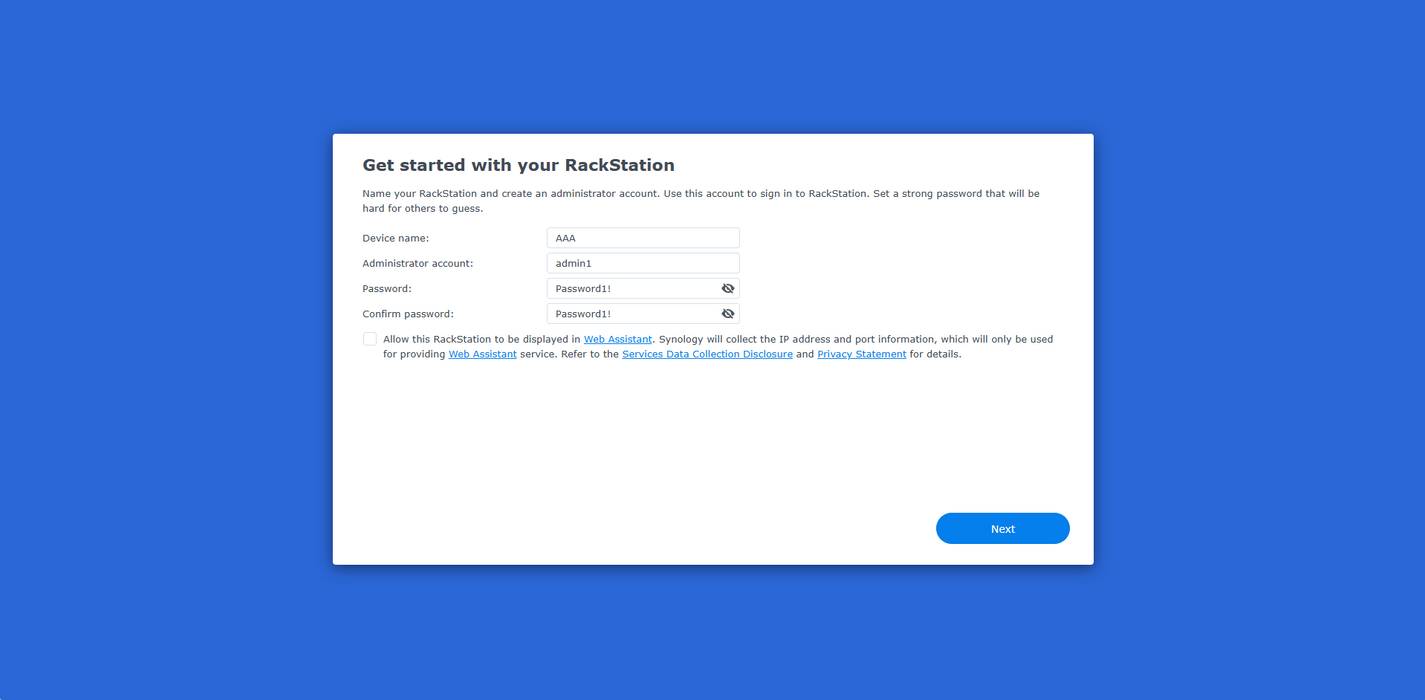Enable the Web Assistant display checkbox
Screen dimensions: 1425x700
[x=370, y=339]
